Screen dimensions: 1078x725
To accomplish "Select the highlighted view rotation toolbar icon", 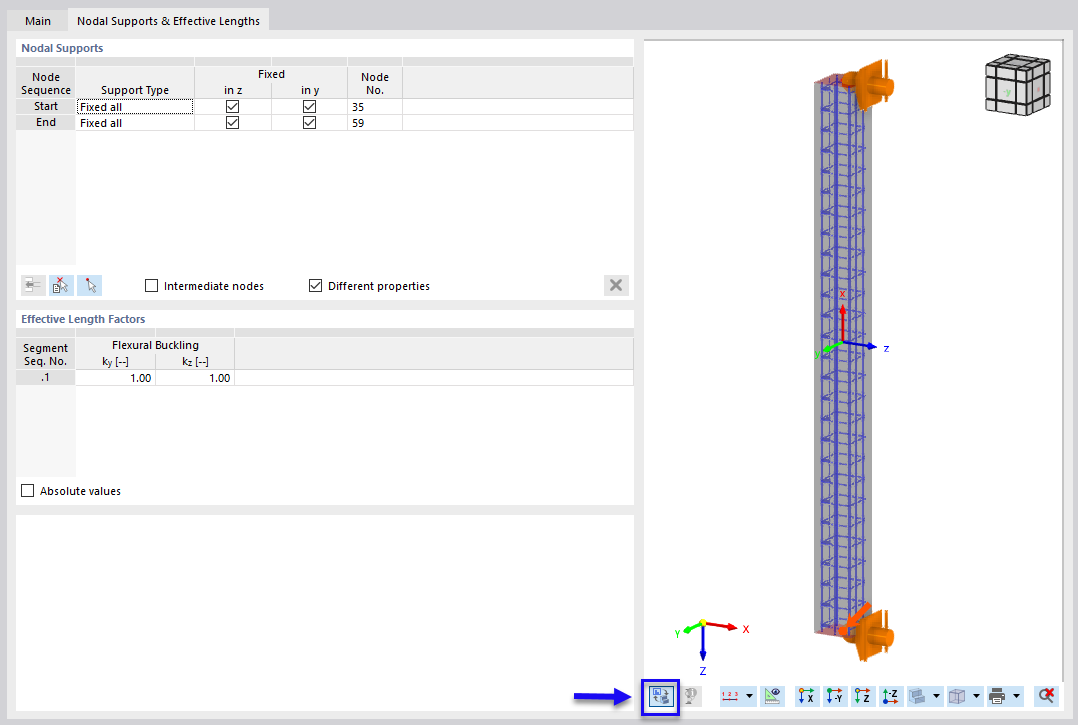I will point(660,696).
